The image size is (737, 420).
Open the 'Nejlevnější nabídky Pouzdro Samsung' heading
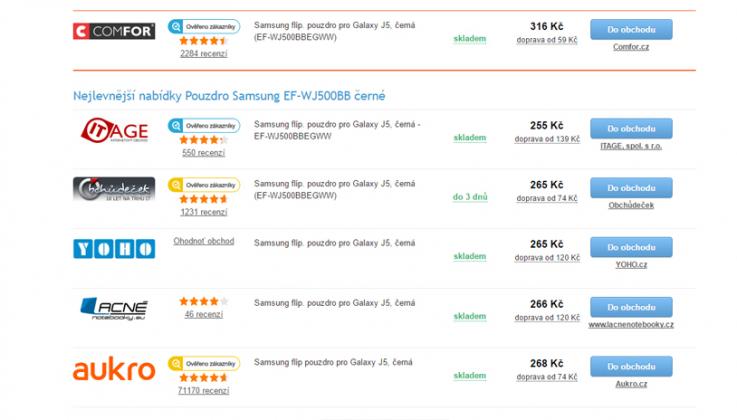pos(229,96)
